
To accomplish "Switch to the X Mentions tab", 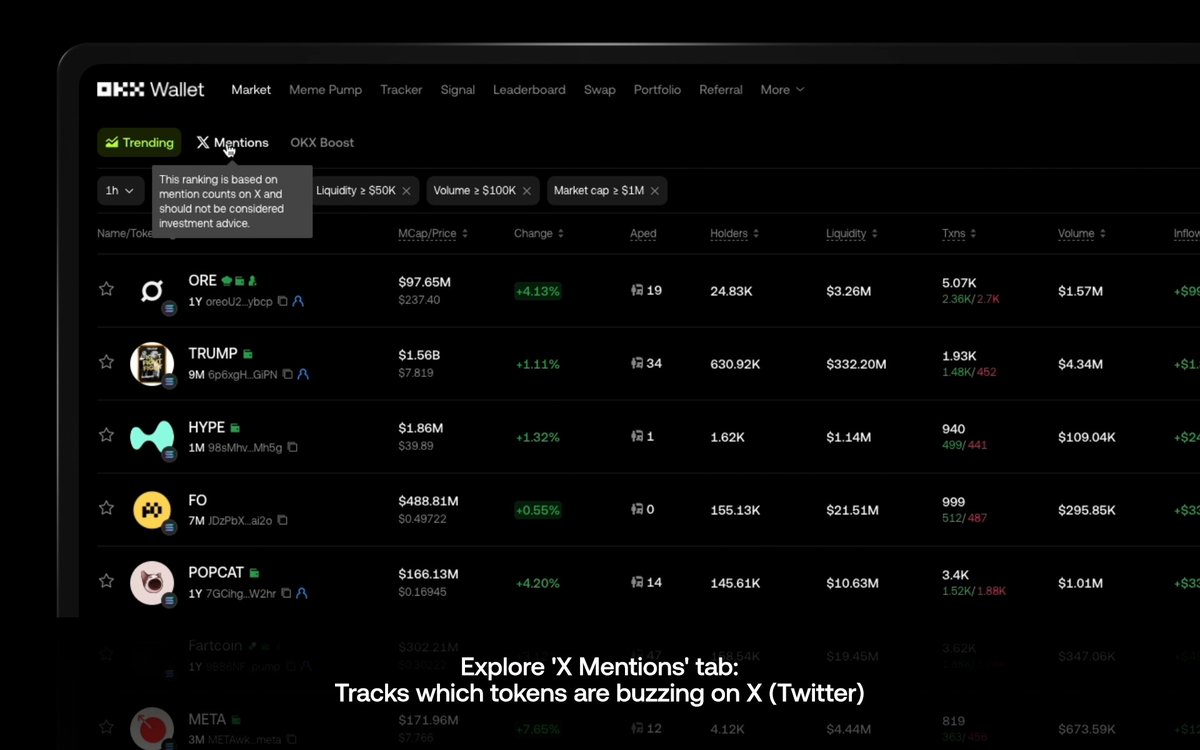I will coord(232,143).
